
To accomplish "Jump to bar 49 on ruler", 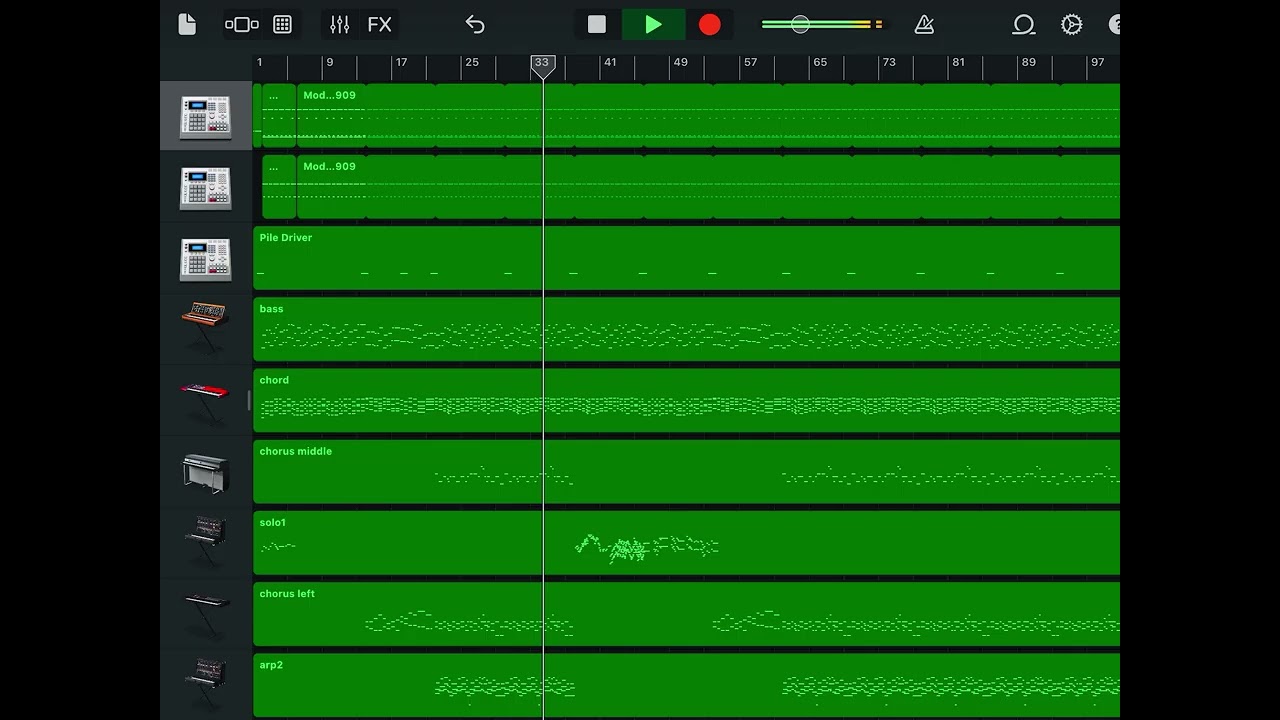I will tap(680, 62).
